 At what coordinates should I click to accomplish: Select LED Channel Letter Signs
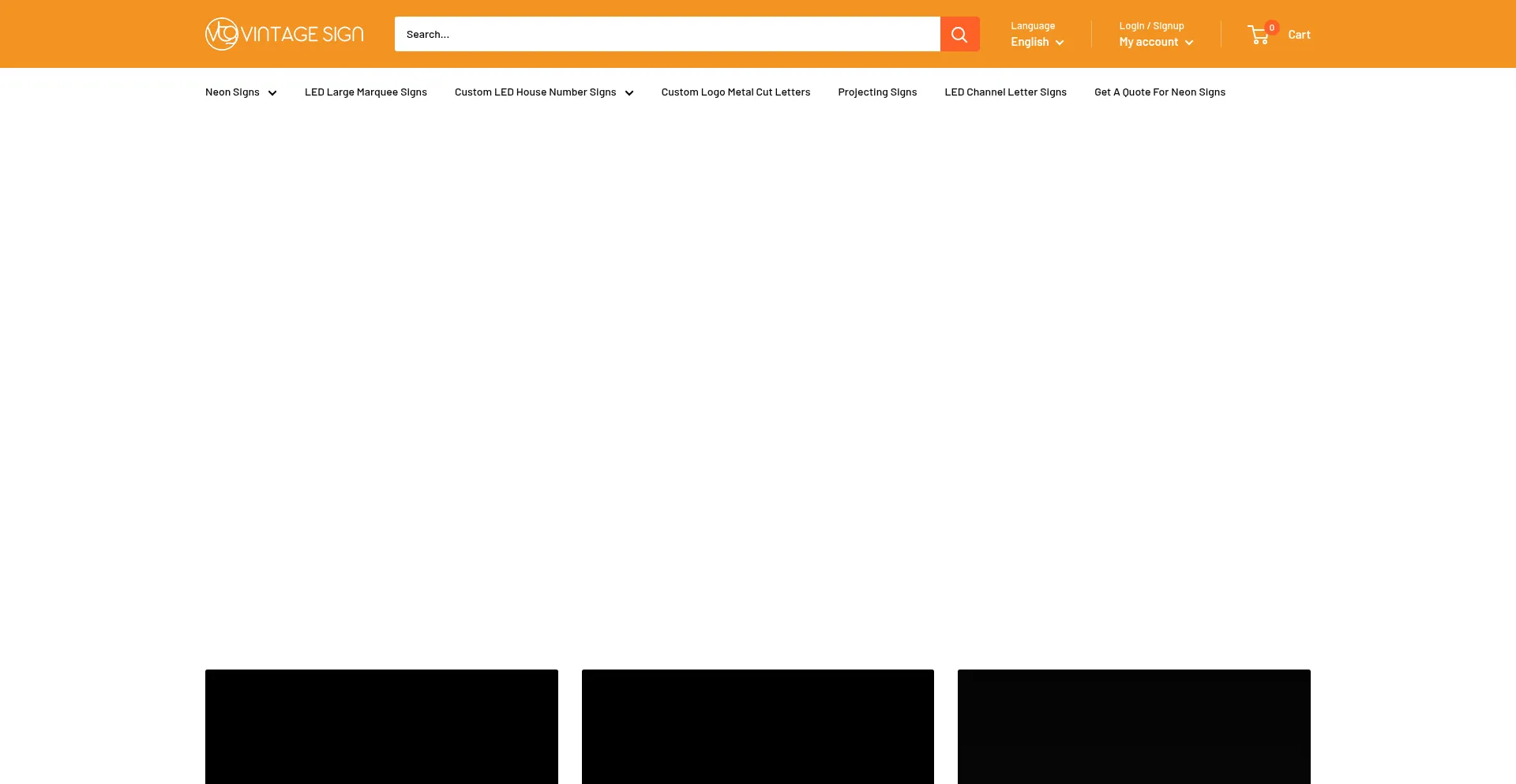(x=1005, y=92)
